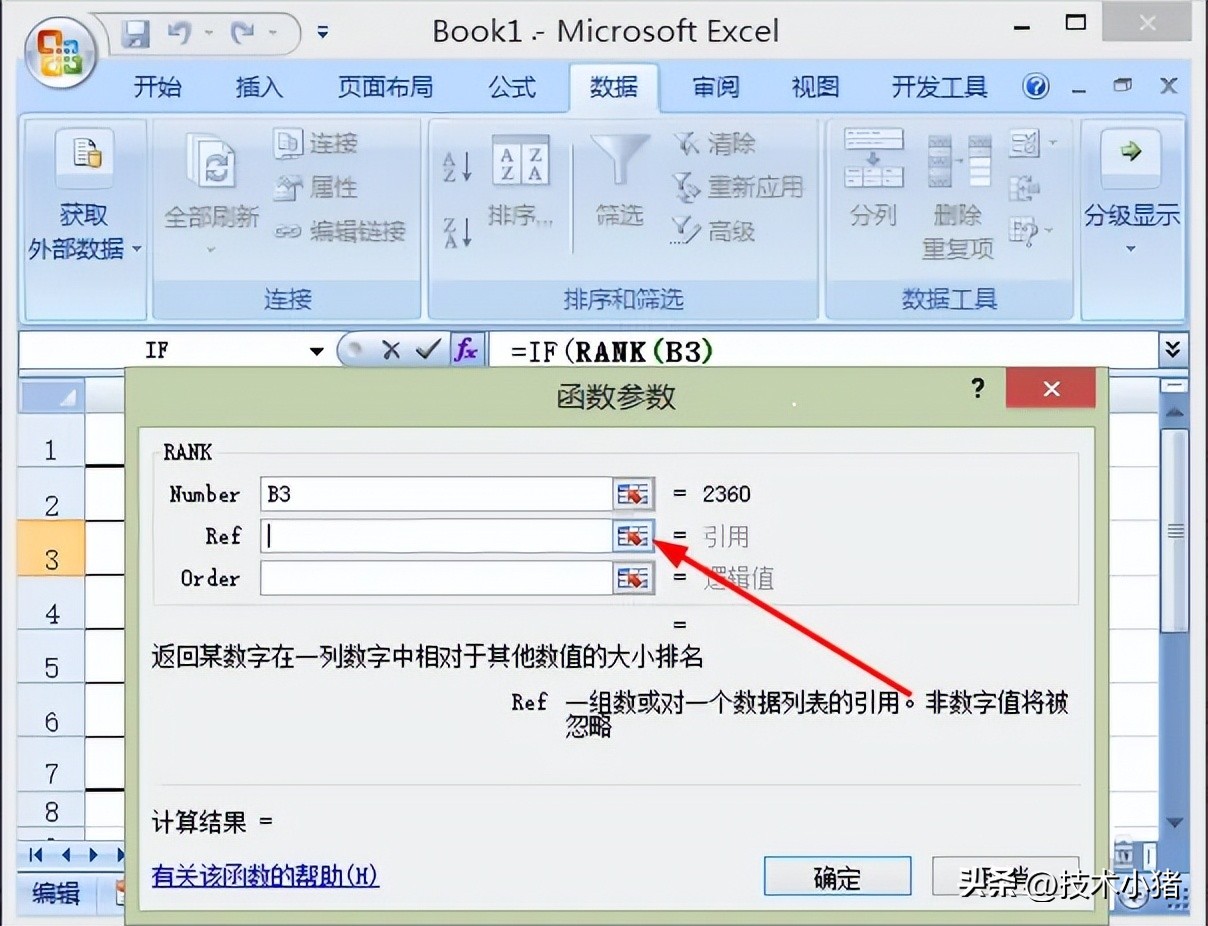Go to first sheet tab navigation arrow
The image size is (1208, 926).
37,855
